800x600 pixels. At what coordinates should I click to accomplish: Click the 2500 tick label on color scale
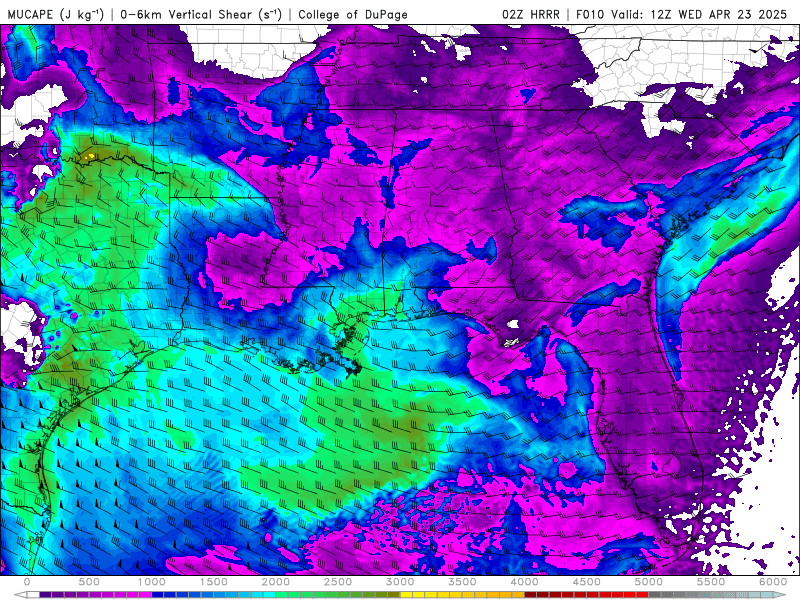pyautogui.click(x=338, y=582)
